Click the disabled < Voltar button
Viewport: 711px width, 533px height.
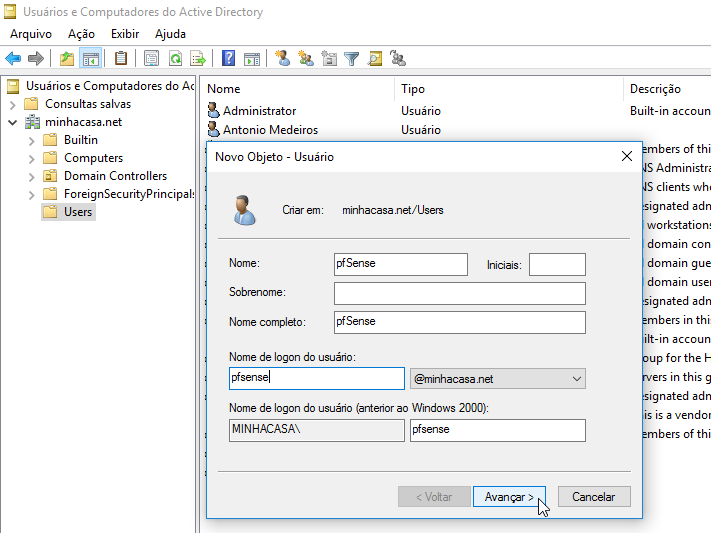(434, 497)
